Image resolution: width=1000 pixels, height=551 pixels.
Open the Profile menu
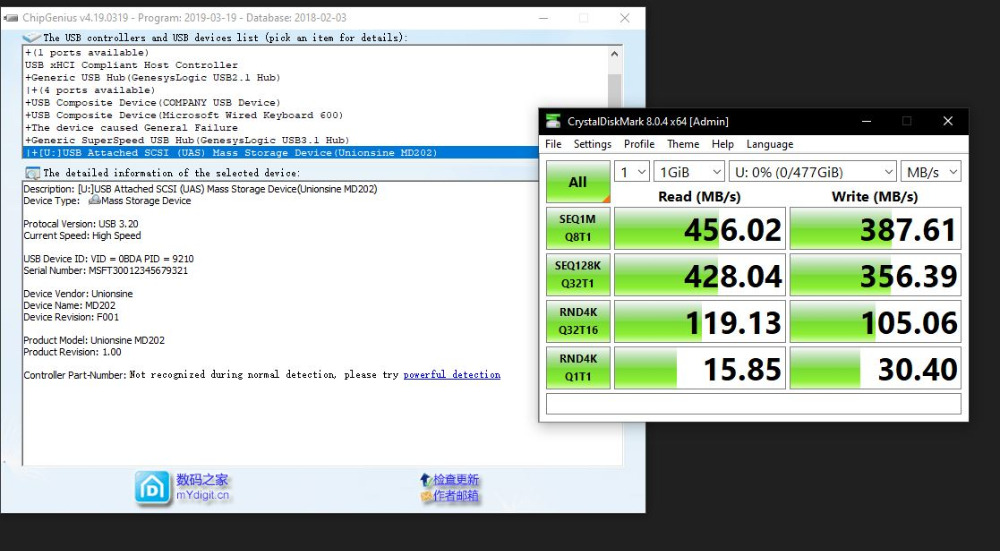pos(639,144)
